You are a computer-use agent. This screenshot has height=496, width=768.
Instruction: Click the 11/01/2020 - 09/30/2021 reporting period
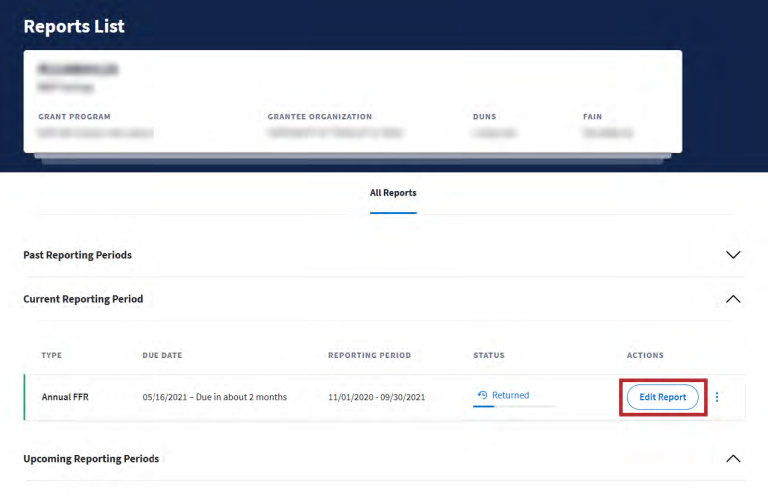point(376,397)
